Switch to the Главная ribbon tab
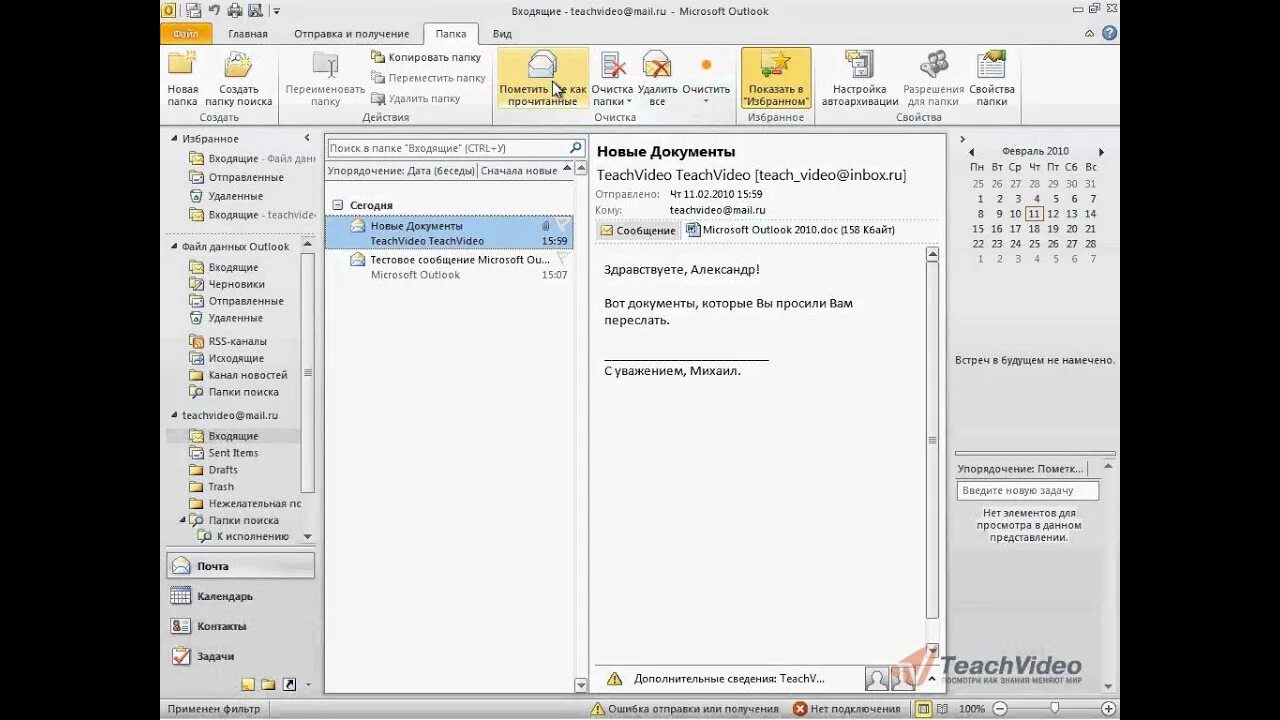The image size is (1280, 720). 247,33
